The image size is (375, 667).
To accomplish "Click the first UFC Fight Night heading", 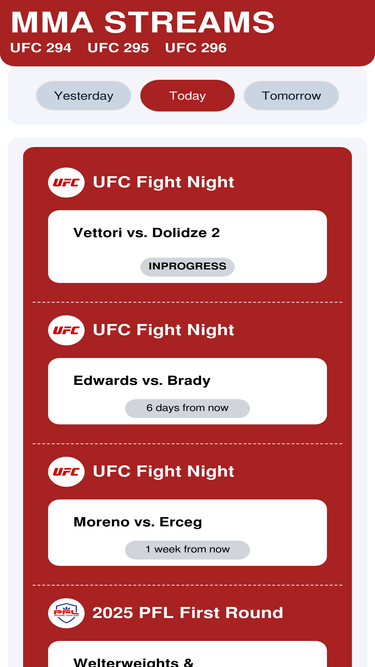I will (x=164, y=182).
